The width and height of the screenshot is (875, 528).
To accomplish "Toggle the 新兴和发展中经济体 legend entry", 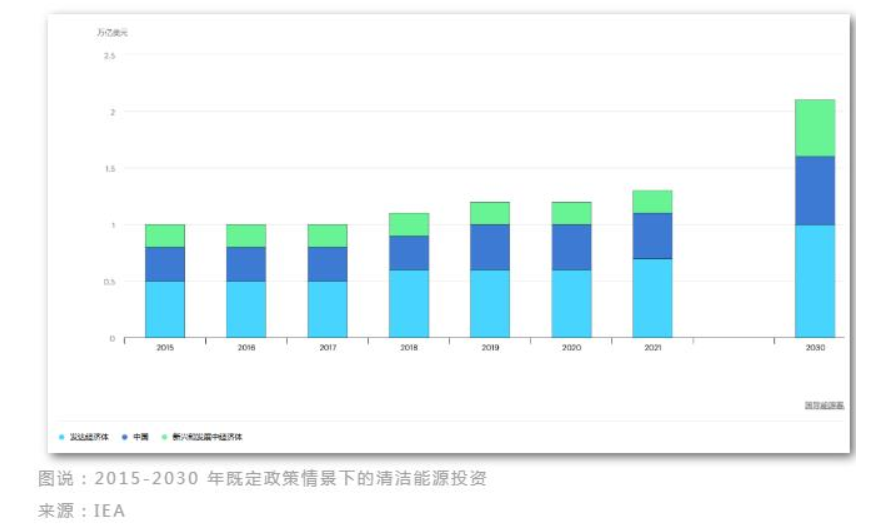I will (x=207, y=437).
